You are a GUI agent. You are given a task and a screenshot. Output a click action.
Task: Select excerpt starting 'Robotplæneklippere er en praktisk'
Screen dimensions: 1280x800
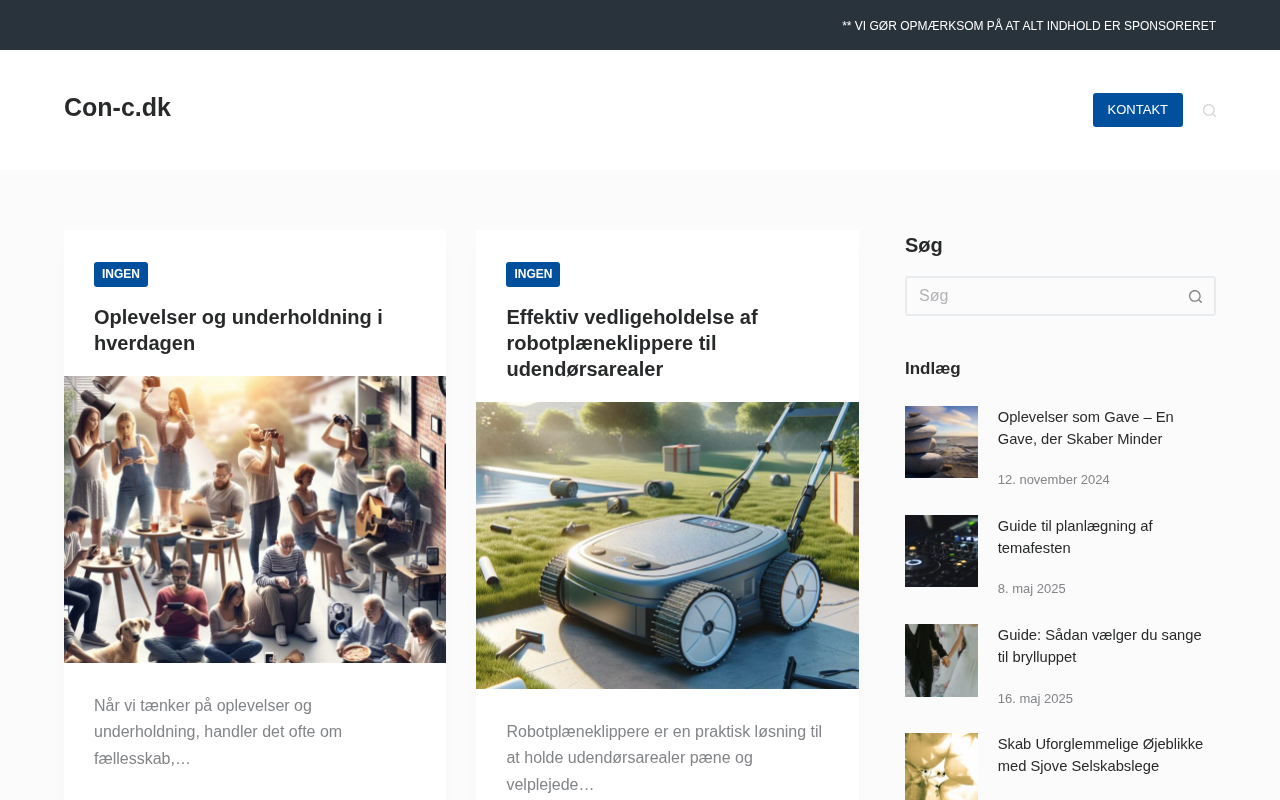point(664,758)
